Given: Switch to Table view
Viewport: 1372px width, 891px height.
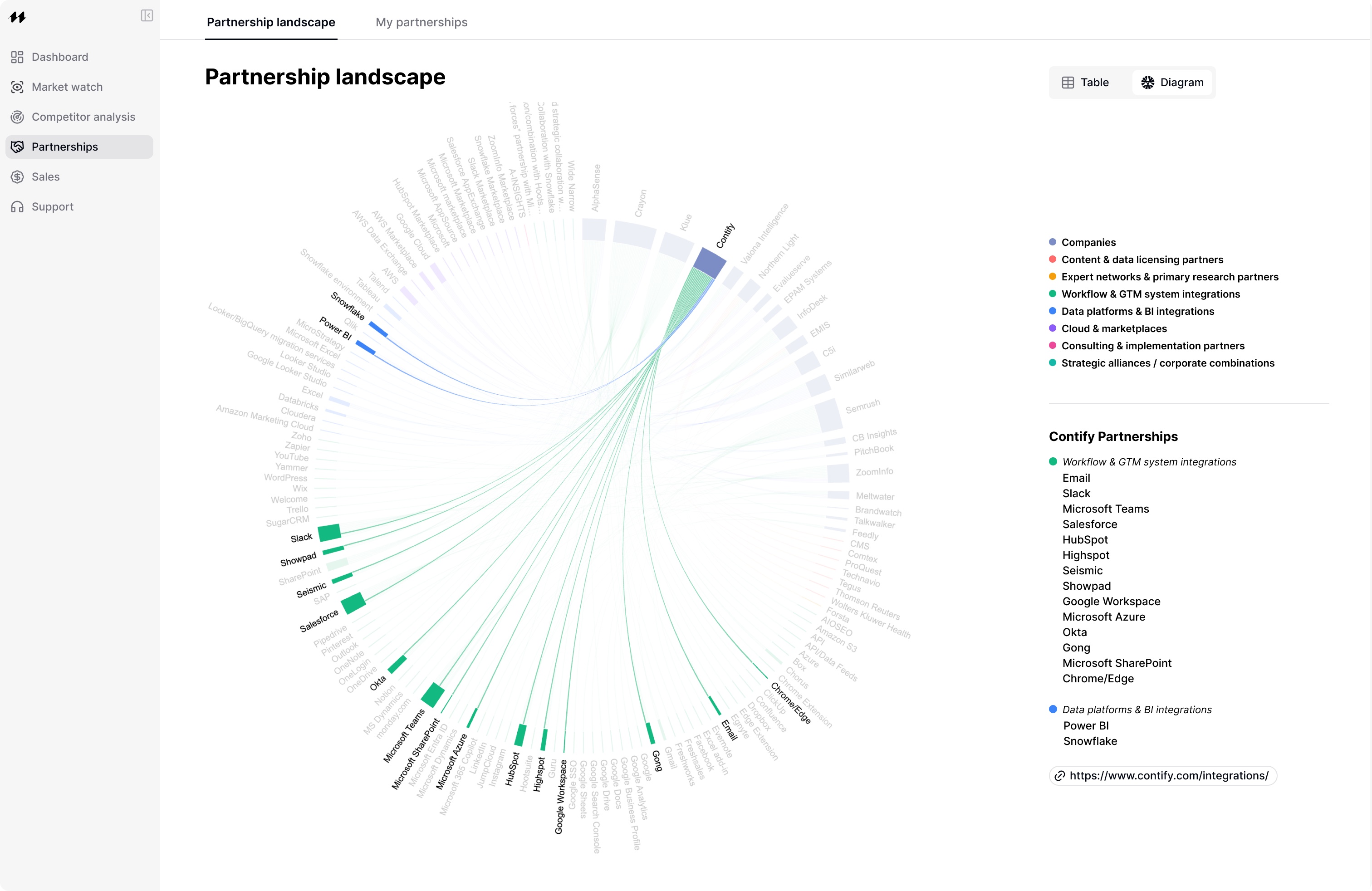Looking at the screenshot, I should [1086, 83].
